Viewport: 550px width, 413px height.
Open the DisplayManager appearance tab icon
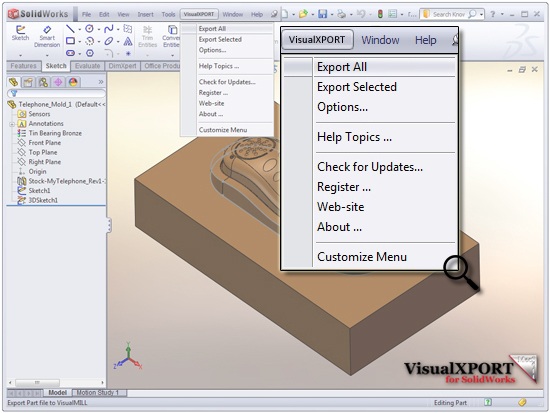[73, 82]
